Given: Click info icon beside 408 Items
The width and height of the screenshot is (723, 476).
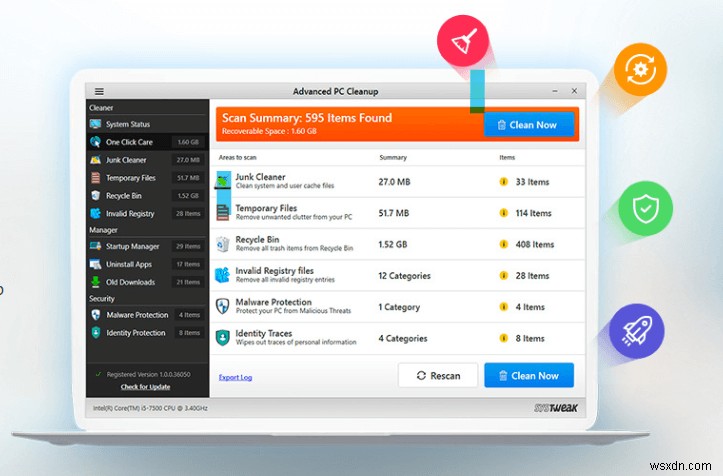Looking at the screenshot, I should coord(504,244).
